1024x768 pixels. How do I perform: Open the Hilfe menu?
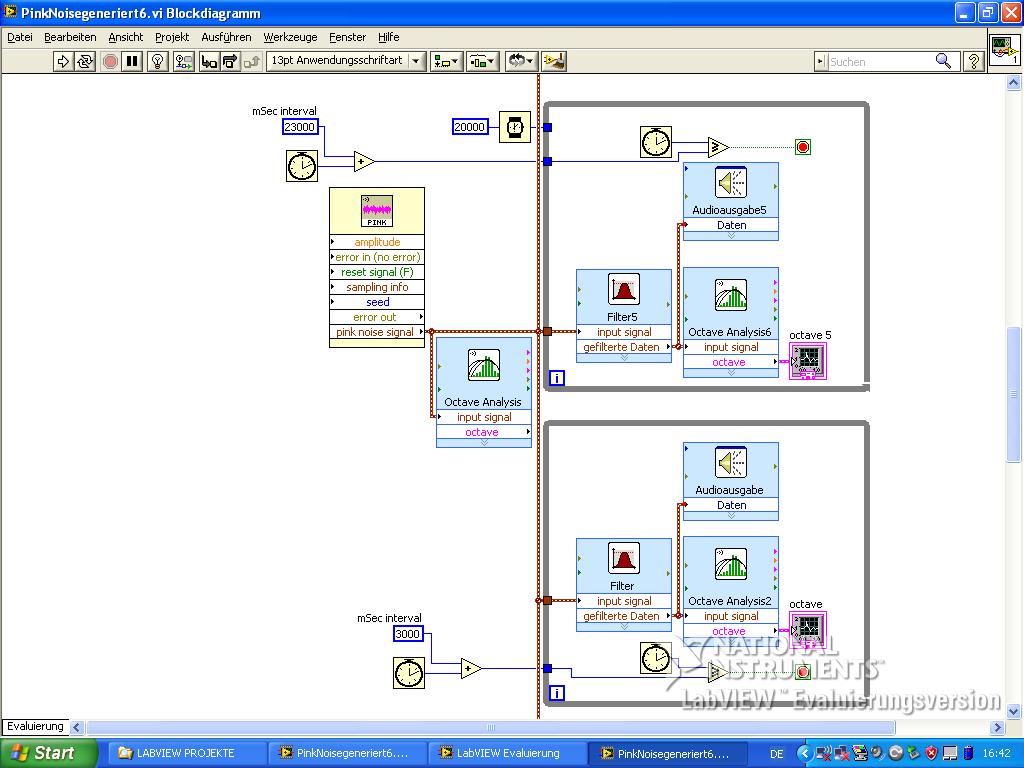(x=389, y=37)
